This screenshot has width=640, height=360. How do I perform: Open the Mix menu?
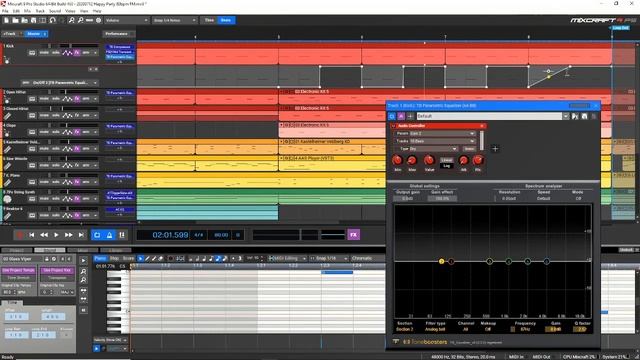pyautogui.click(x=27, y=11)
